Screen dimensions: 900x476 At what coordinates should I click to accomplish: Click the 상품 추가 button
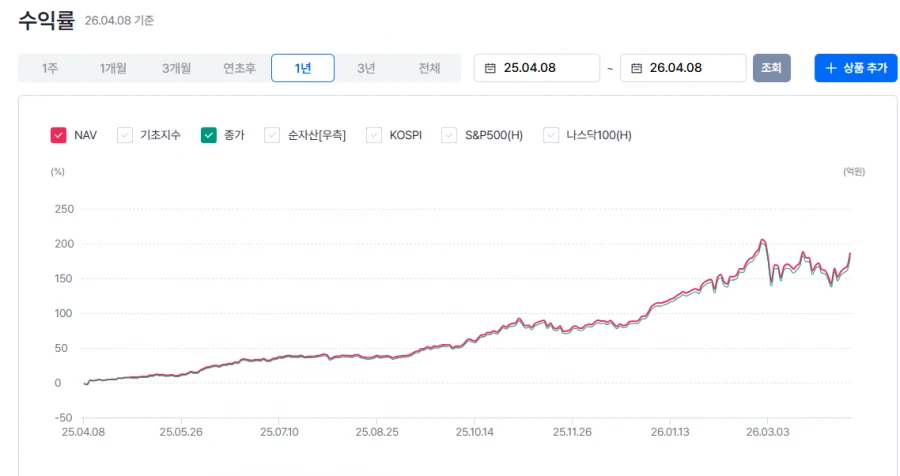(856, 68)
